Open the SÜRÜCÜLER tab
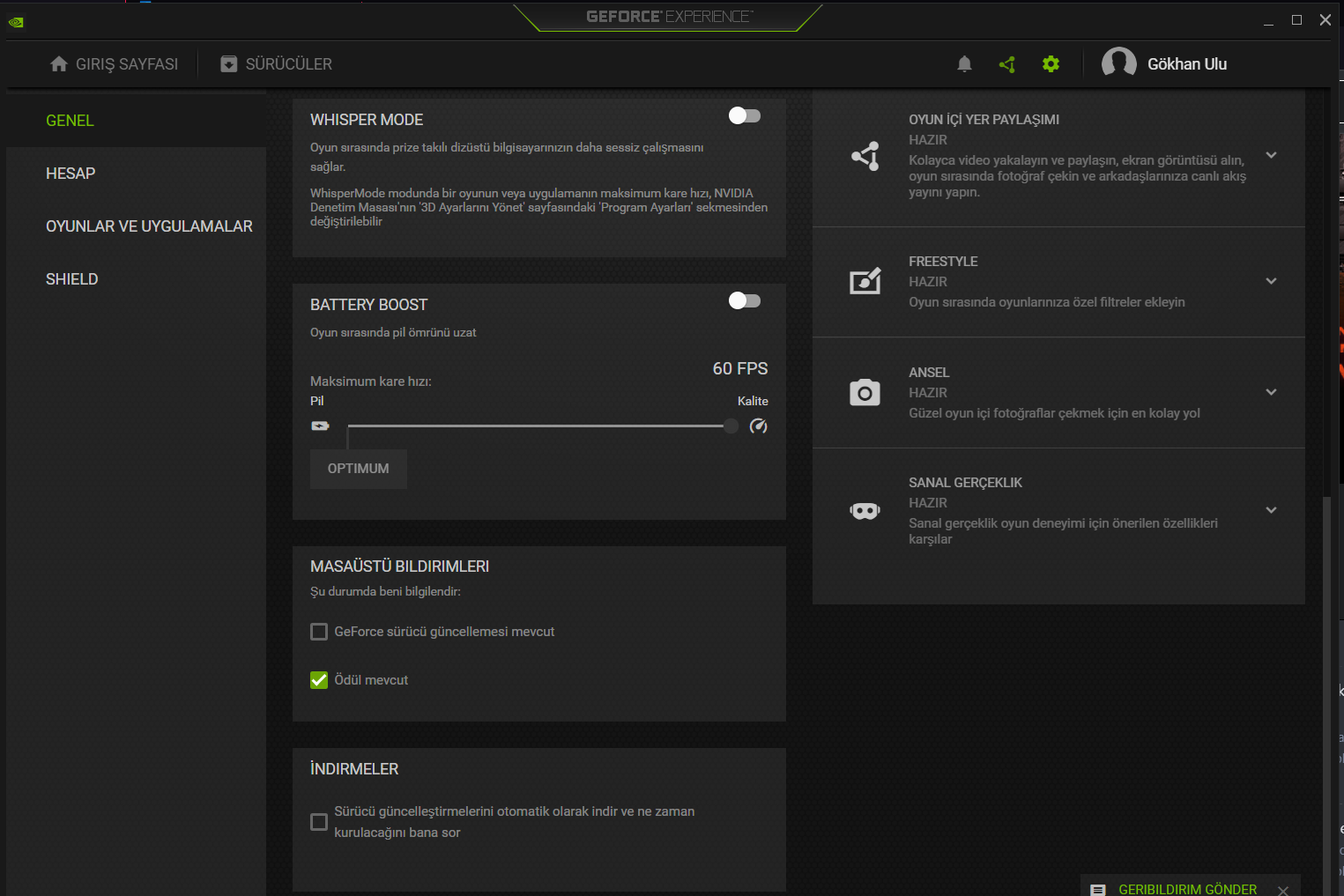The height and width of the screenshot is (896, 1344). [277, 64]
